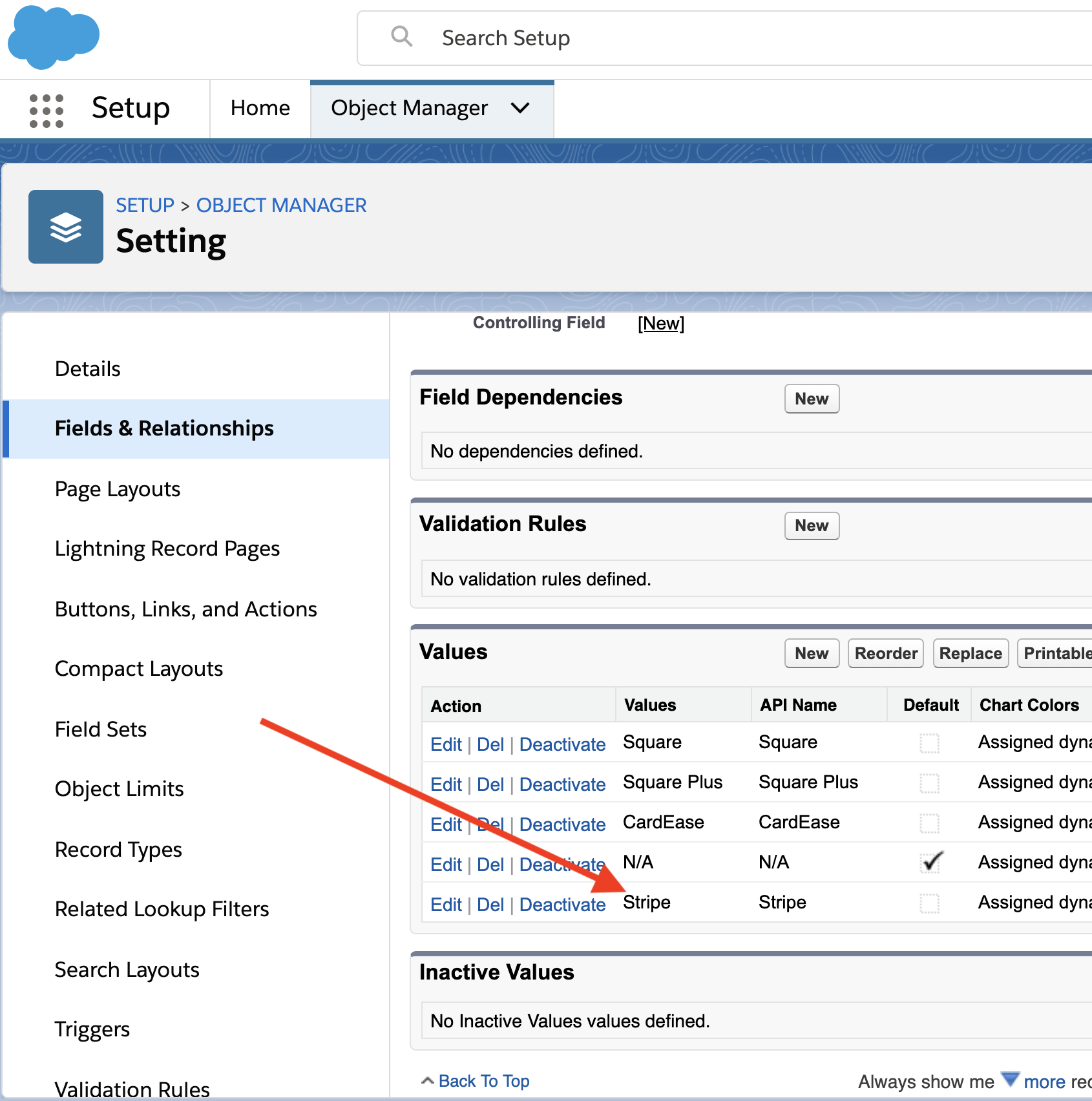Open Page Layouts in the sidebar
This screenshot has width=1092, height=1101.
click(x=118, y=489)
